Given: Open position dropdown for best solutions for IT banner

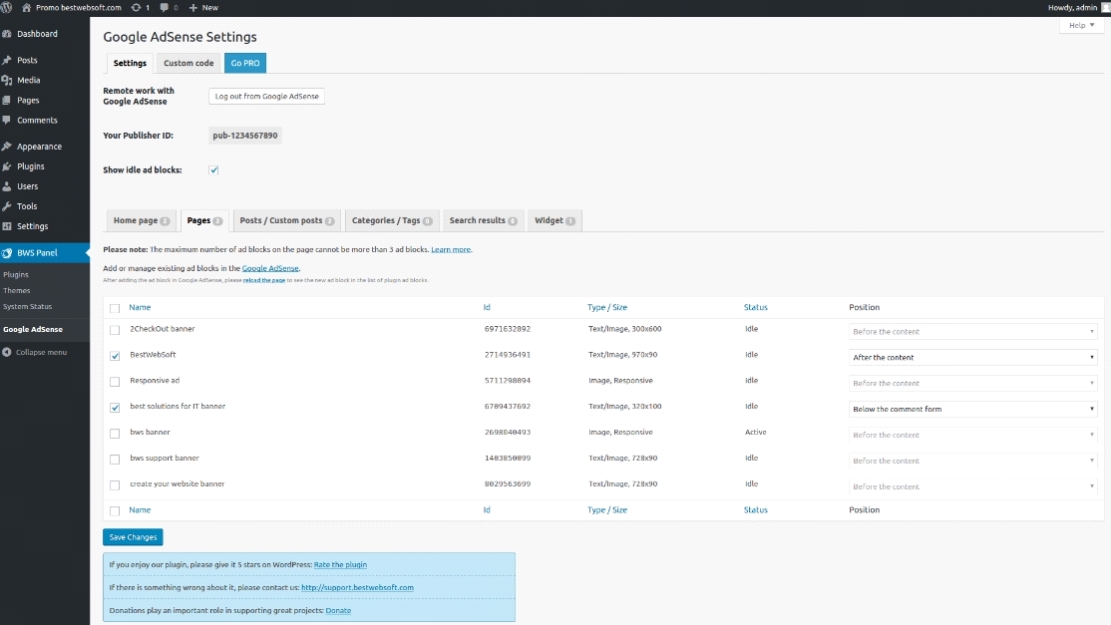Looking at the screenshot, I should (973, 409).
